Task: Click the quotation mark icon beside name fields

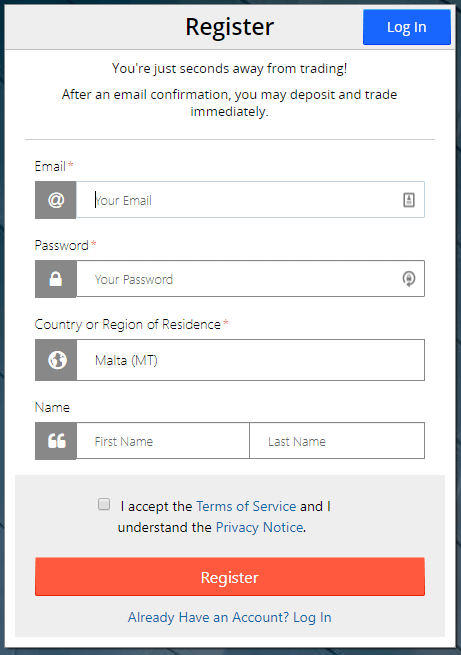Action: 56,441
